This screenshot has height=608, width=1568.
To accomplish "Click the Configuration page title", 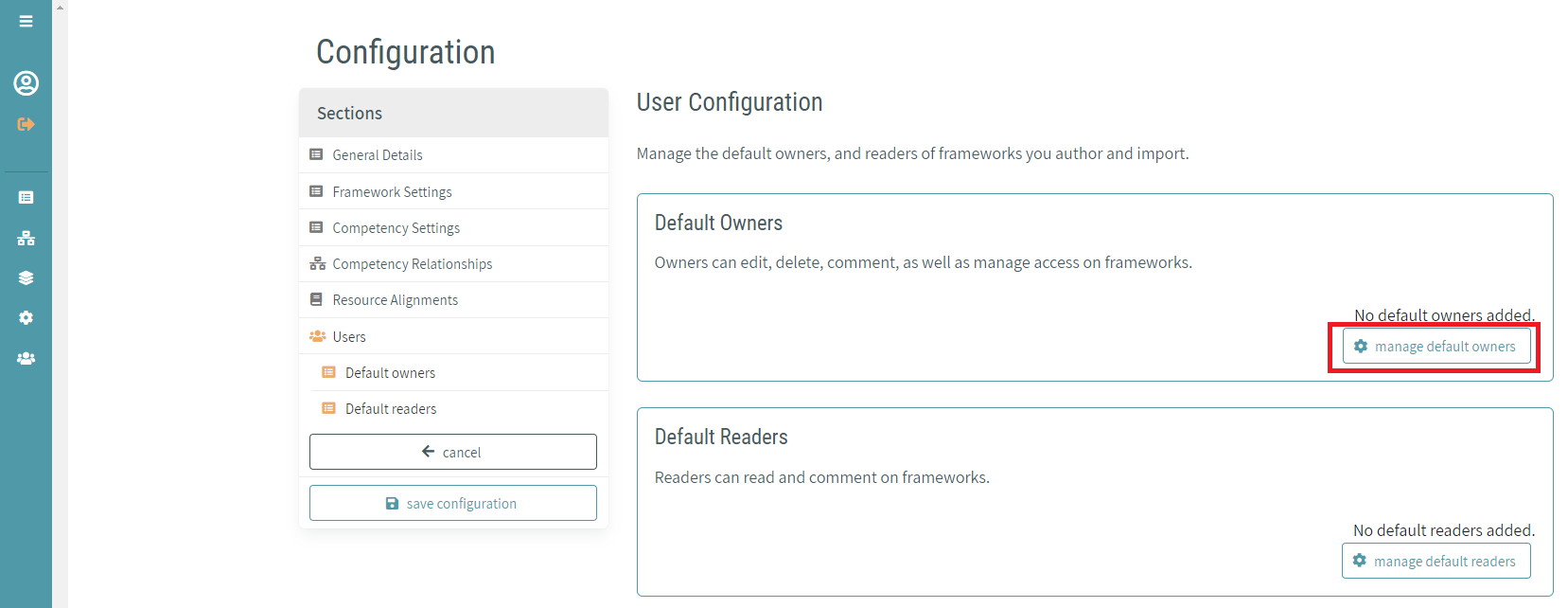I will (405, 52).
